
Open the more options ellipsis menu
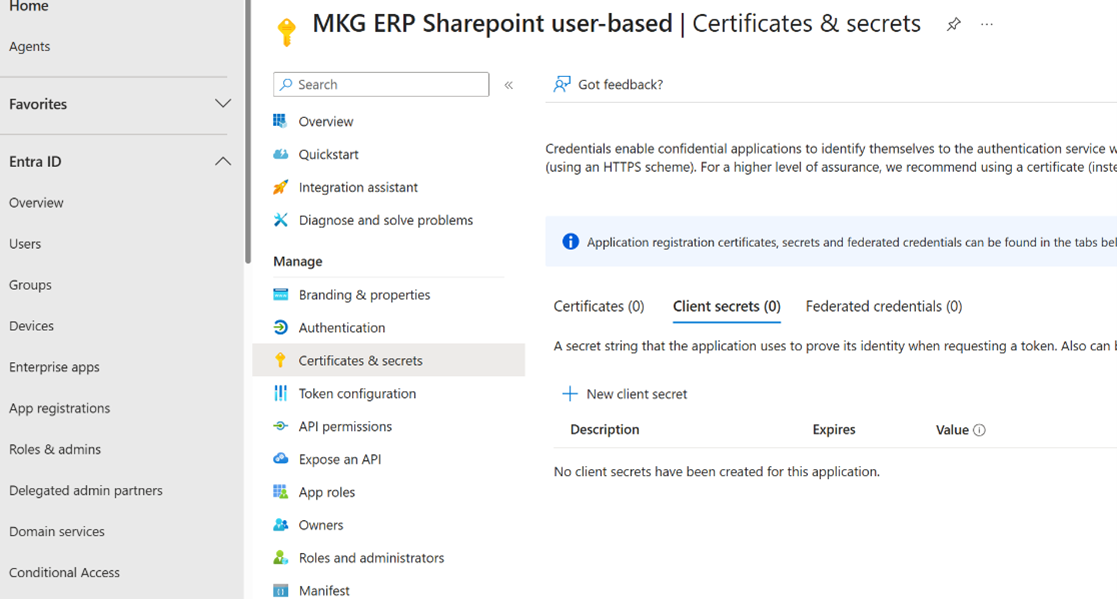point(987,25)
